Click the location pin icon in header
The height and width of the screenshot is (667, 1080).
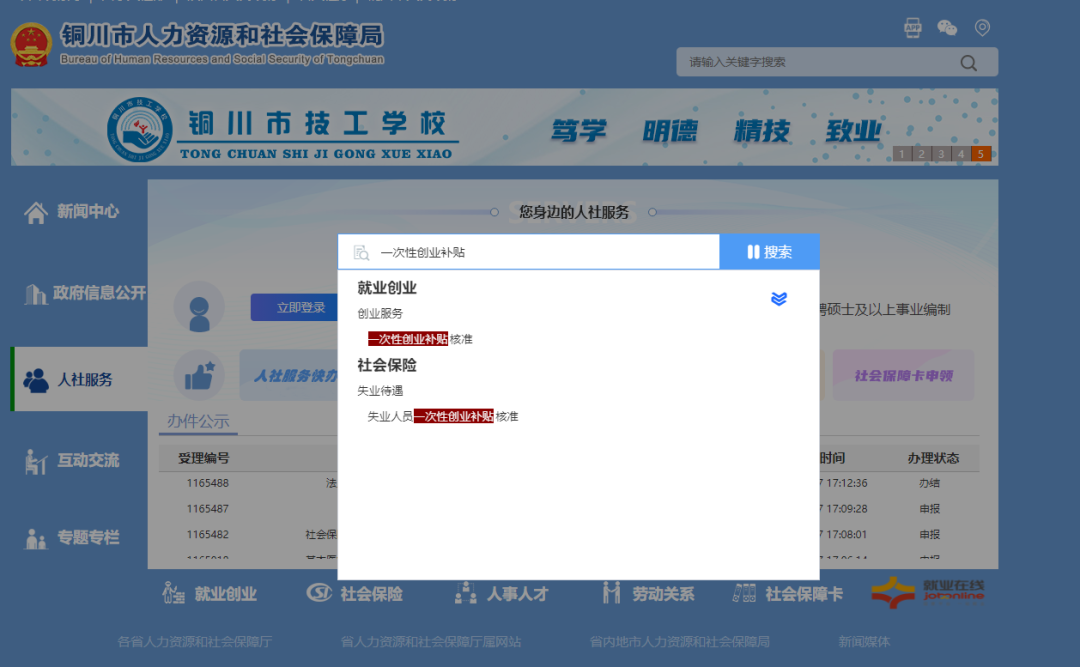(x=982, y=28)
